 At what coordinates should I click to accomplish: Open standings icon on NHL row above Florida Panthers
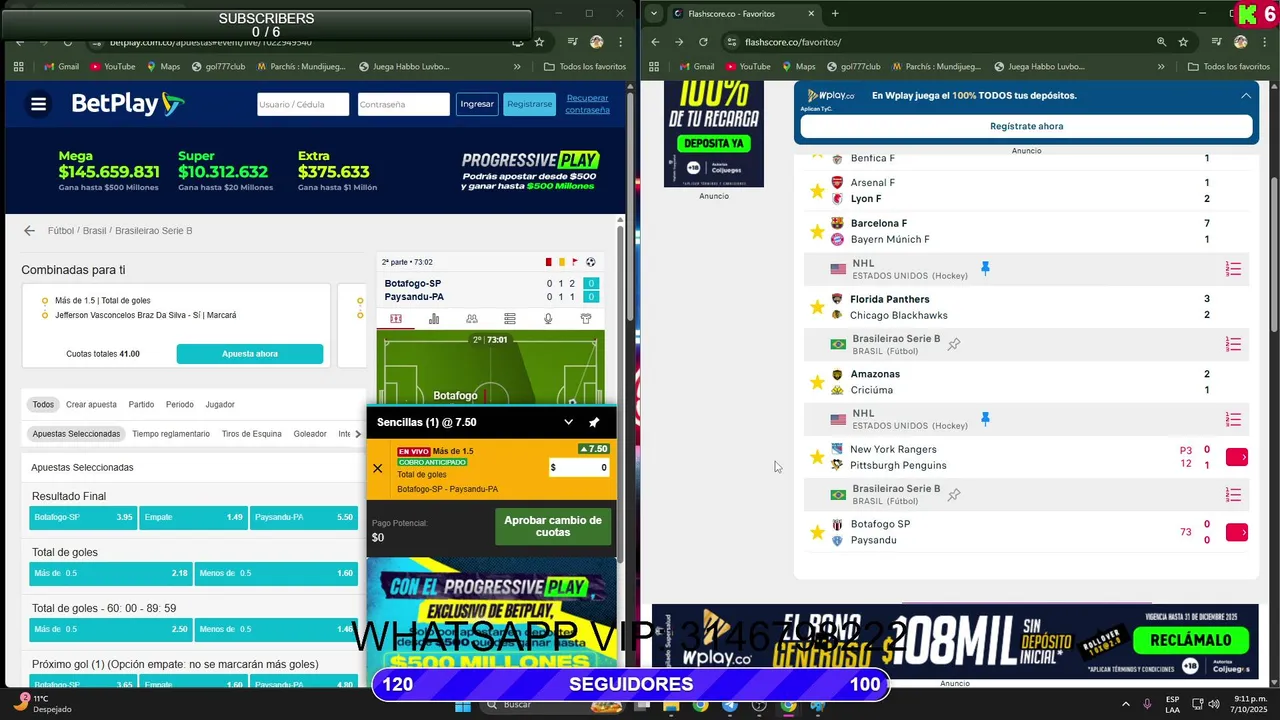coord(1233,269)
